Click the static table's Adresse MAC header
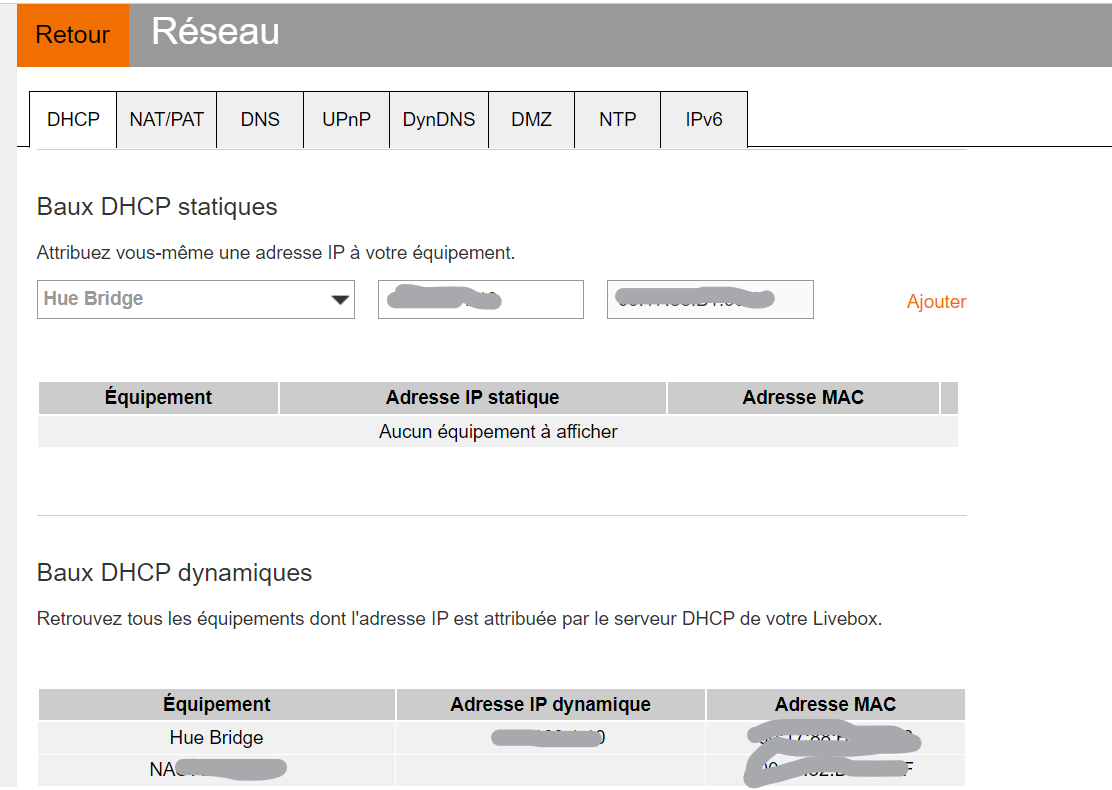Image resolution: width=1112 pixels, height=790 pixels. [803, 397]
